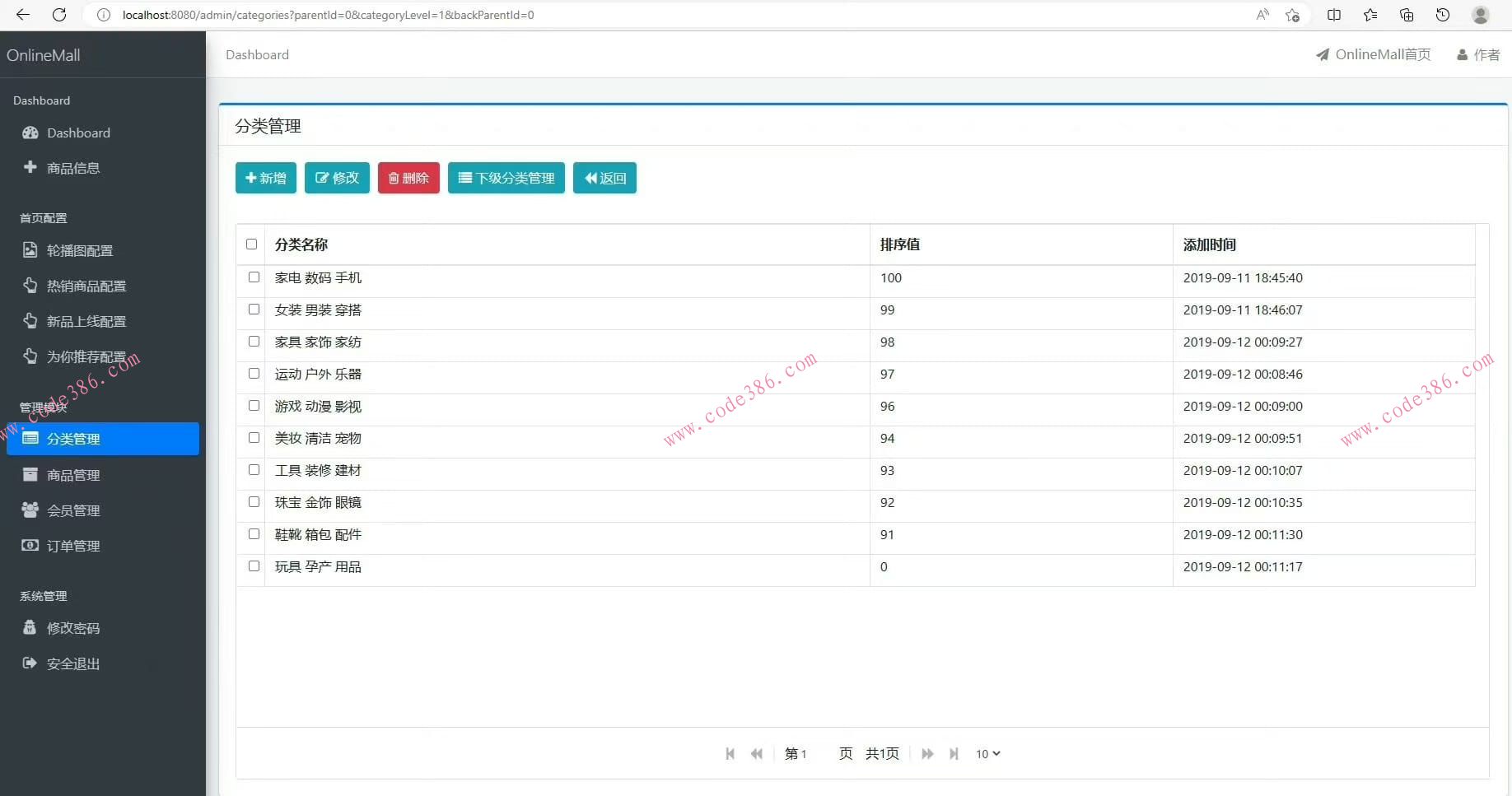Open Dashboard in the sidebar
The width and height of the screenshot is (1512, 796).
(103, 133)
